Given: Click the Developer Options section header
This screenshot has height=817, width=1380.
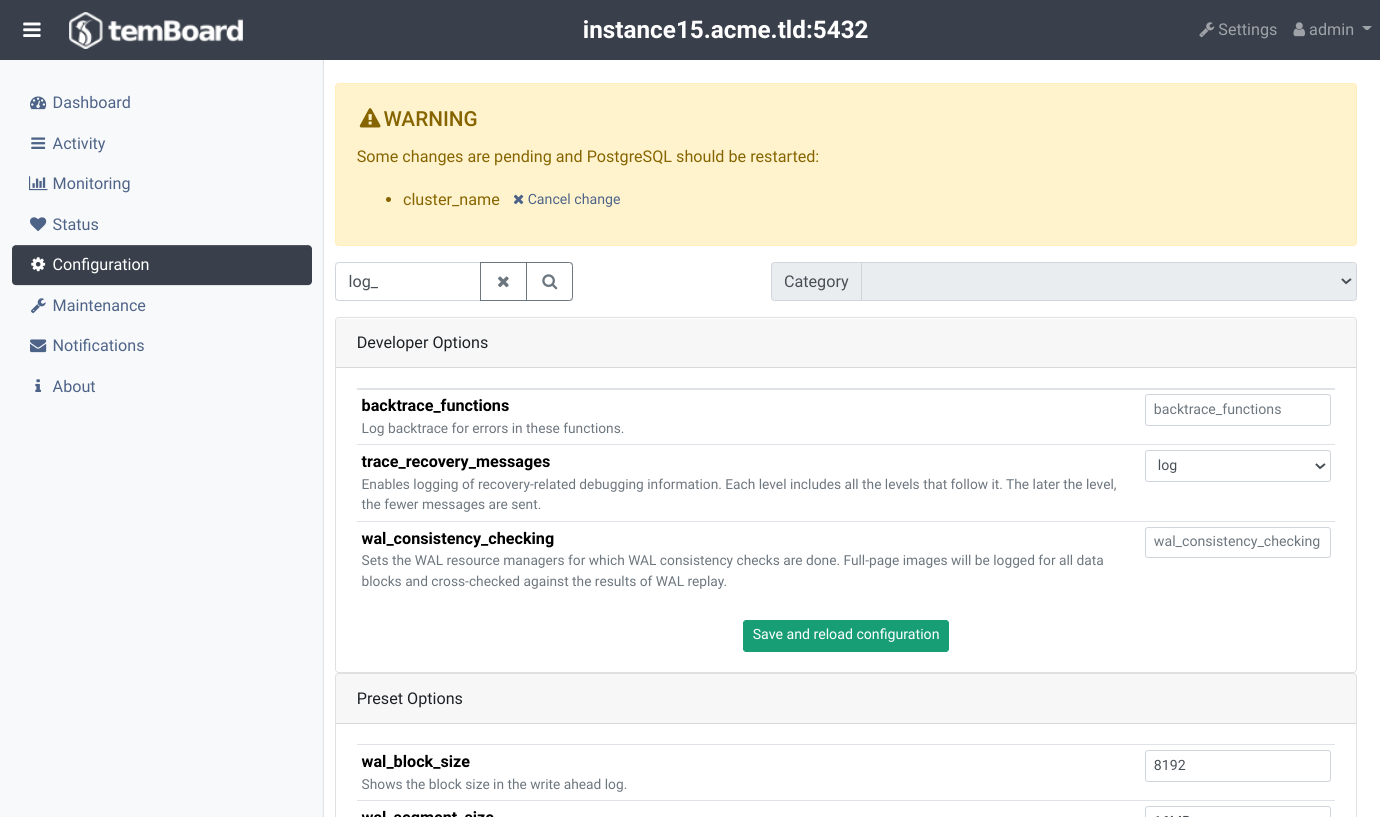Looking at the screenshot, I should (x=846, y=343).
